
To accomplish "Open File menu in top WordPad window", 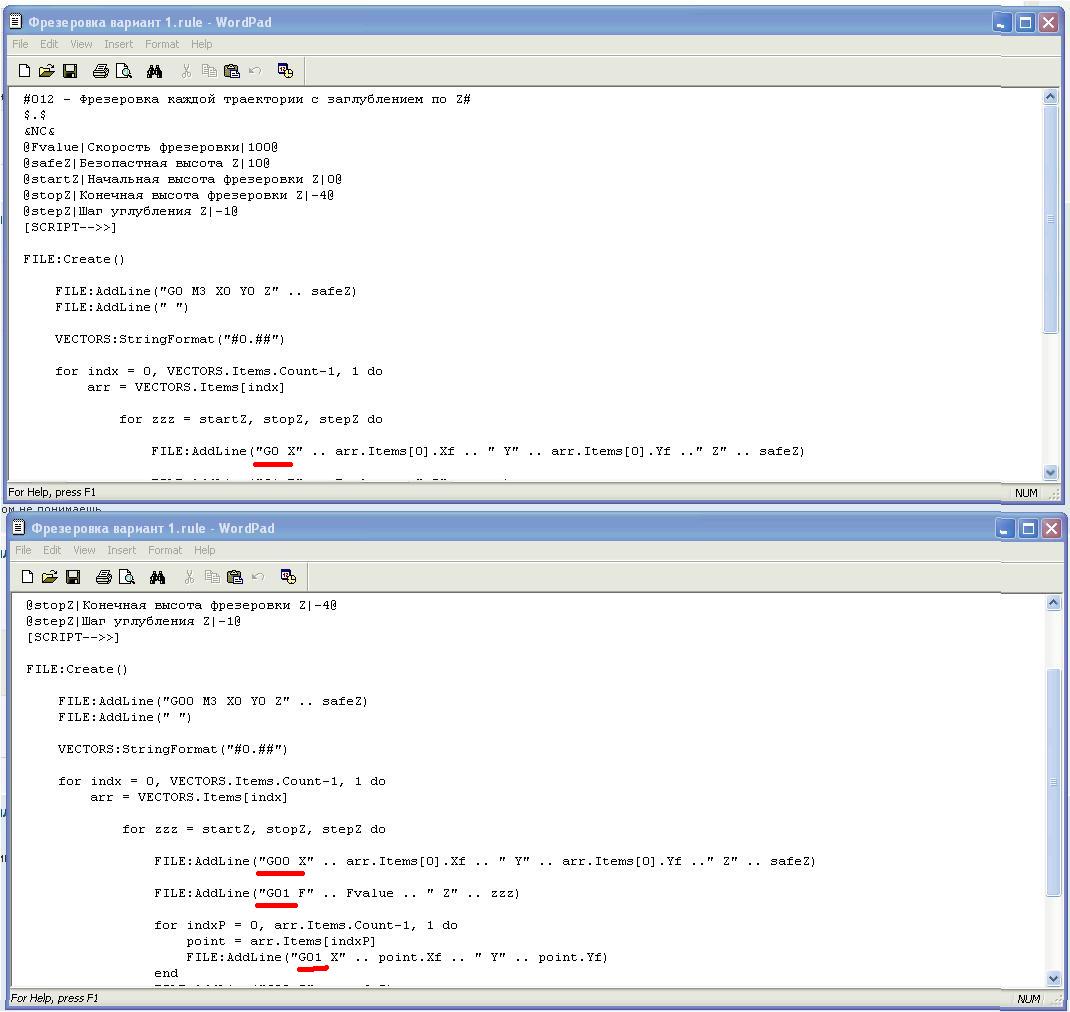I will click(20, 44).
